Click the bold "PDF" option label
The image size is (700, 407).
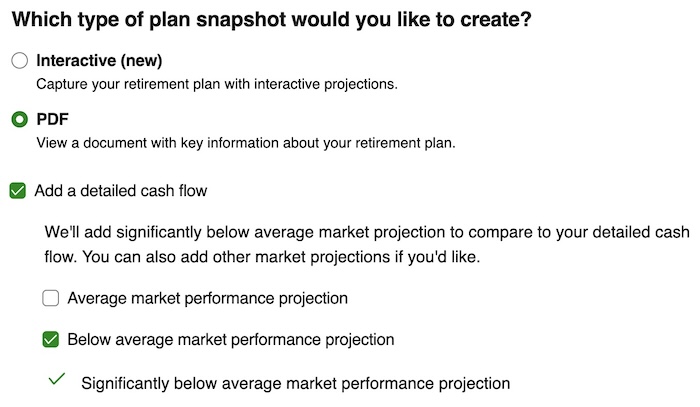point(52,119)
